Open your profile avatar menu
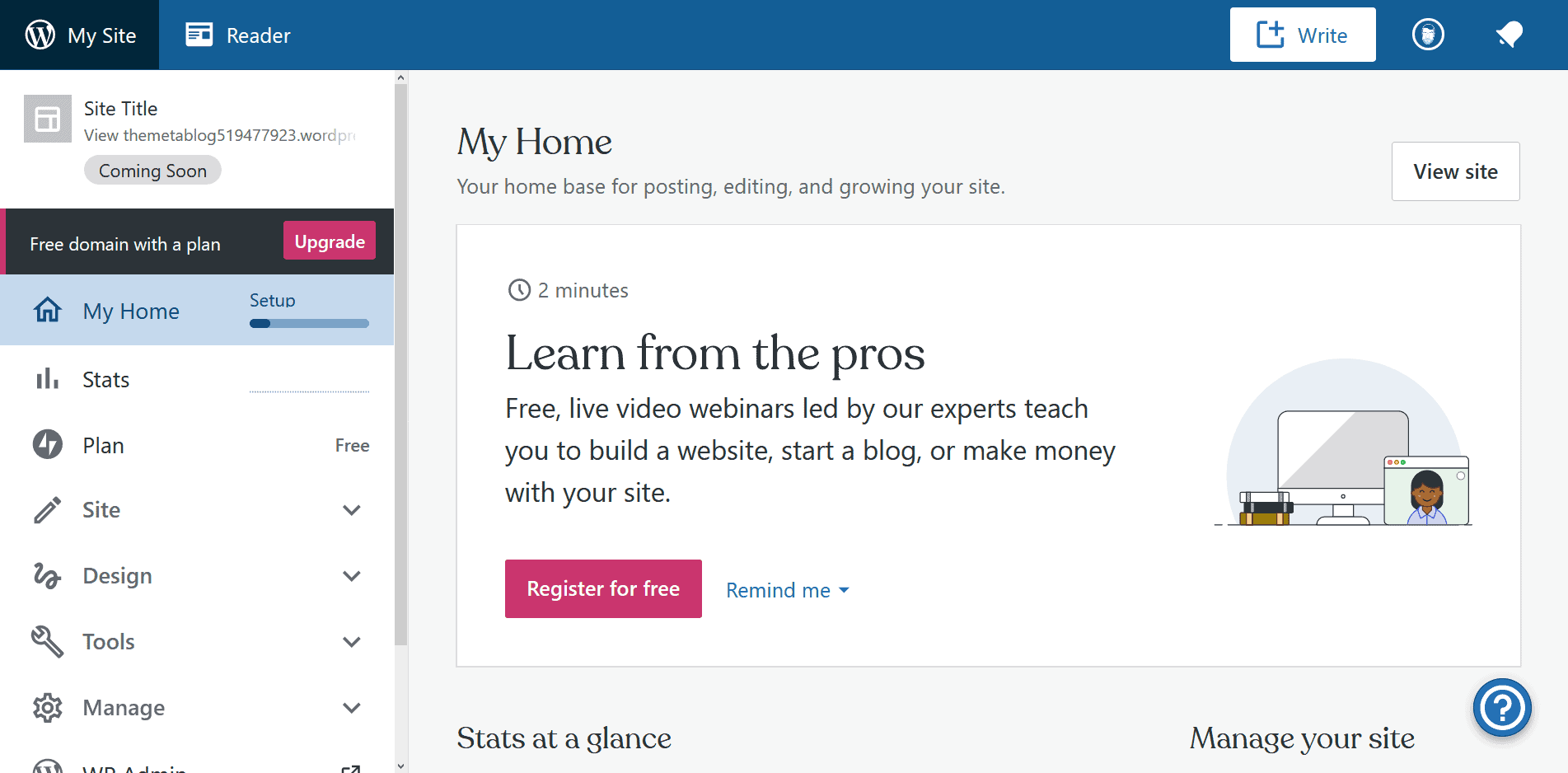The height and width of the screenshot is (773, 1568). (x=1428, y=34)
